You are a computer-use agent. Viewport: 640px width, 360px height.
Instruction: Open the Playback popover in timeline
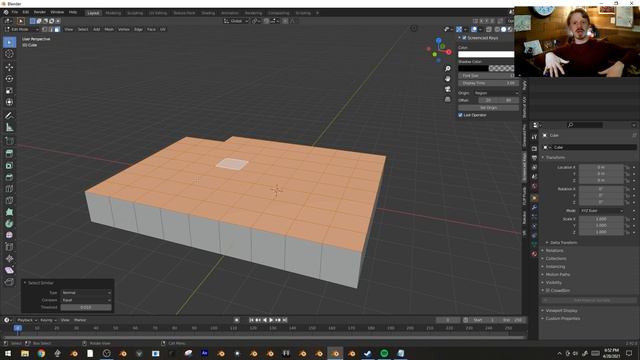pos(27,320)
